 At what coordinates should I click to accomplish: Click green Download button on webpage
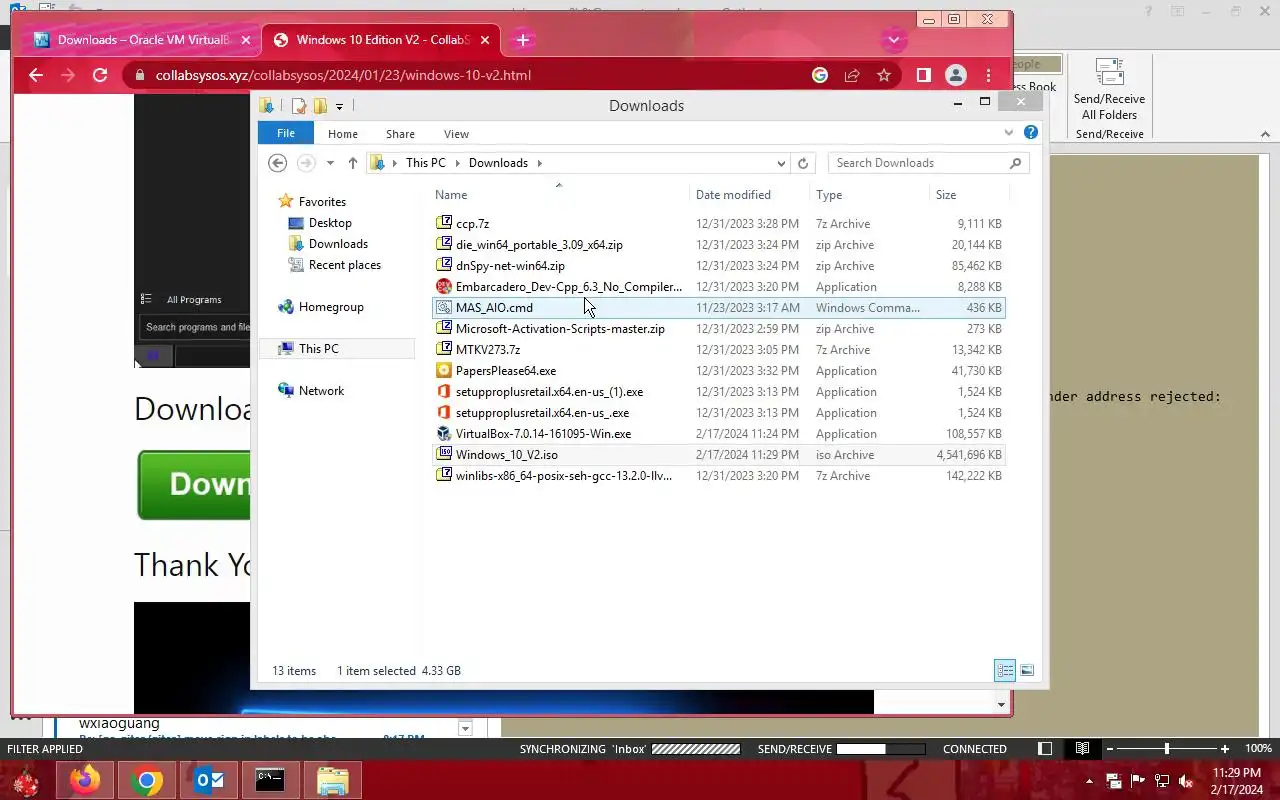point(194,484)
